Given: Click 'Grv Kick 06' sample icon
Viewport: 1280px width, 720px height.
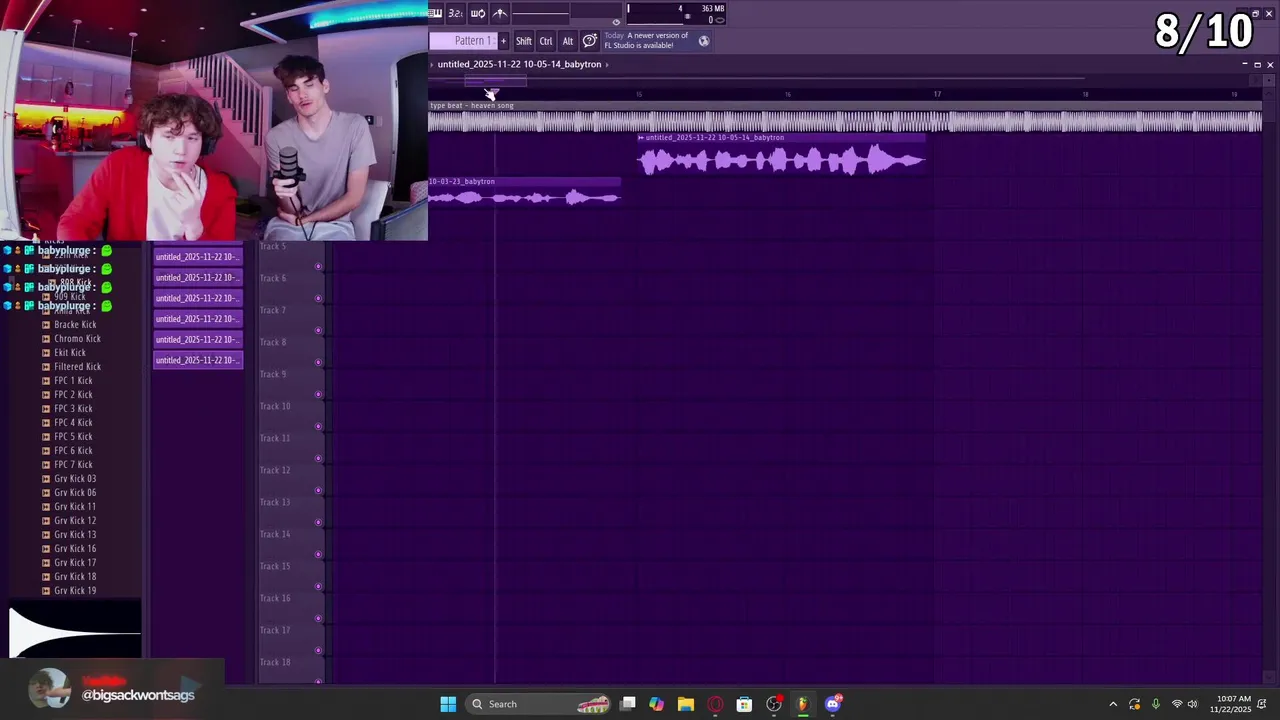Looking at the screenshot, I should tap(46, 493).
